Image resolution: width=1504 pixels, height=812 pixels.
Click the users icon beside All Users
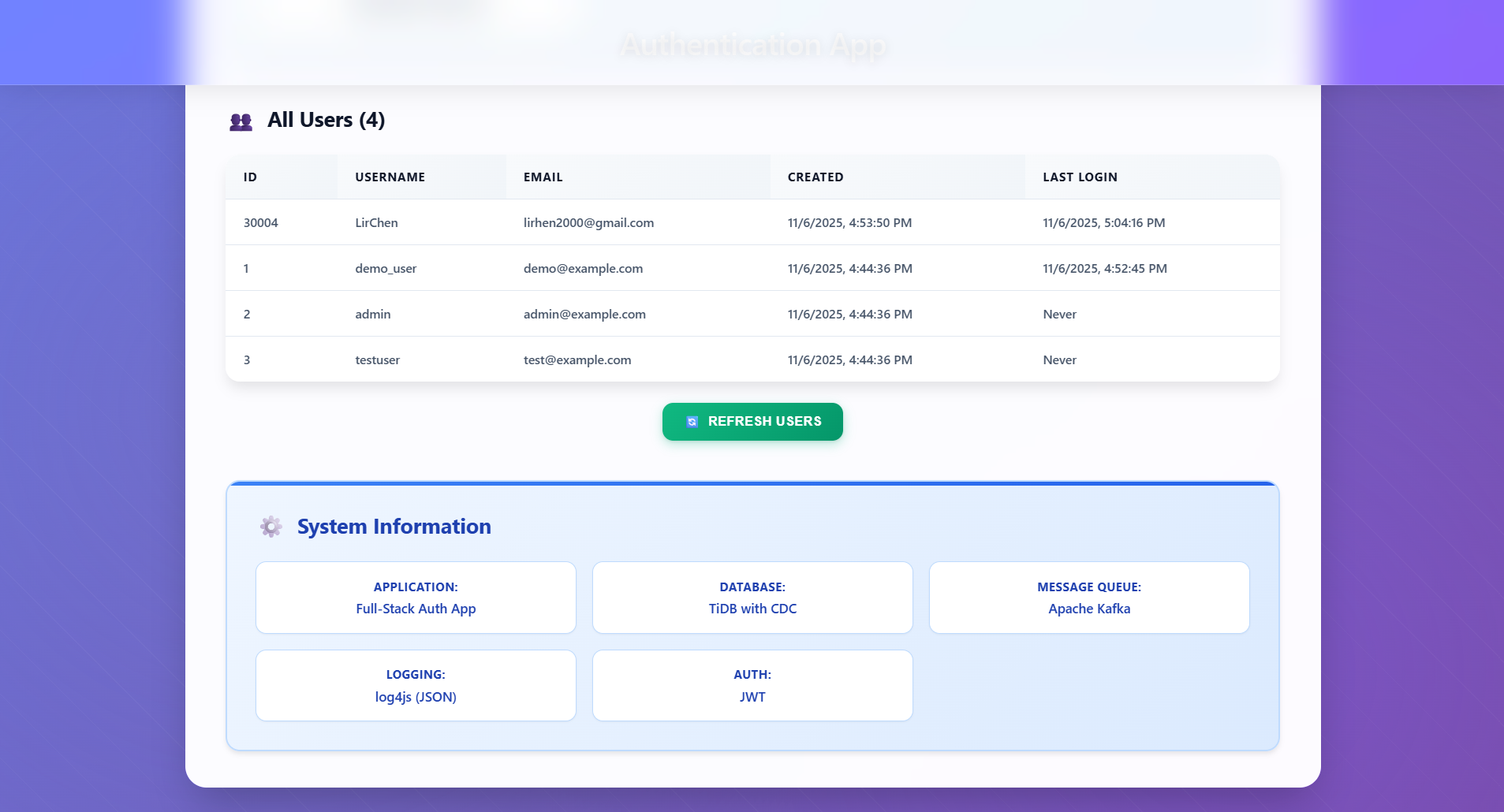click(x=241, y=121)
